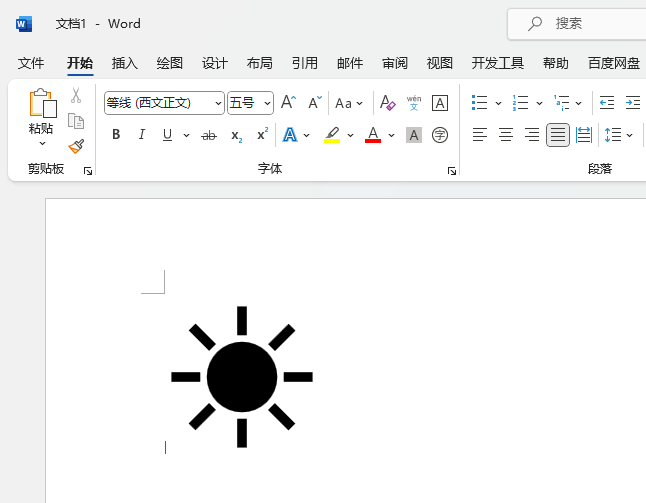Center align text
This screenshot has width=646, height=503.
point(506,135)
